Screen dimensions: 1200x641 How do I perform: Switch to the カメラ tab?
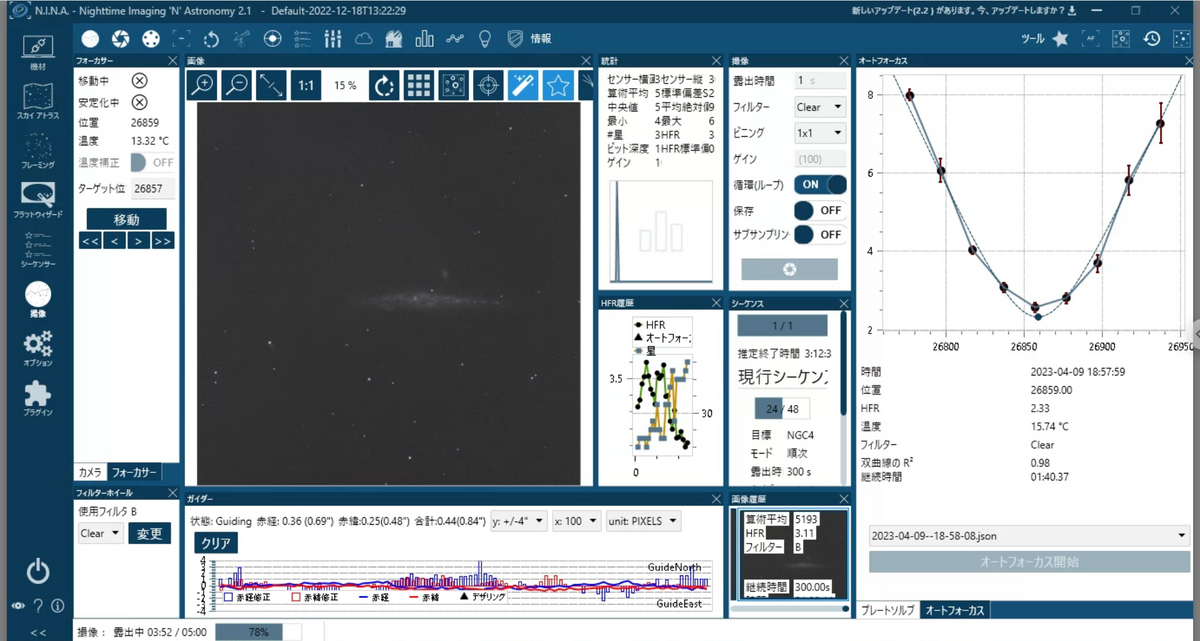click(90, 472)
